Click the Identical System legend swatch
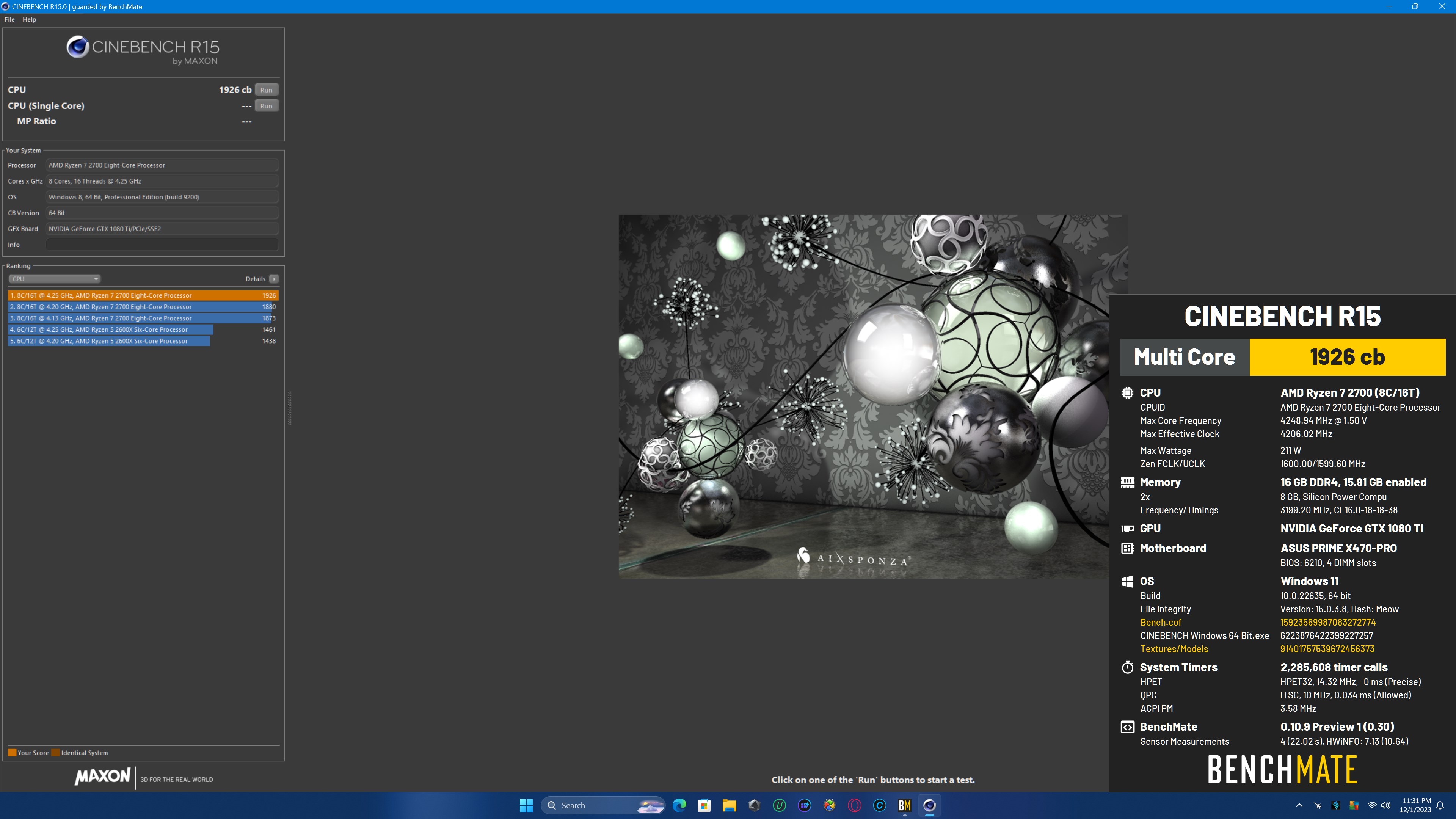Viewport: 1456px width, 819px height. (55, 753)
